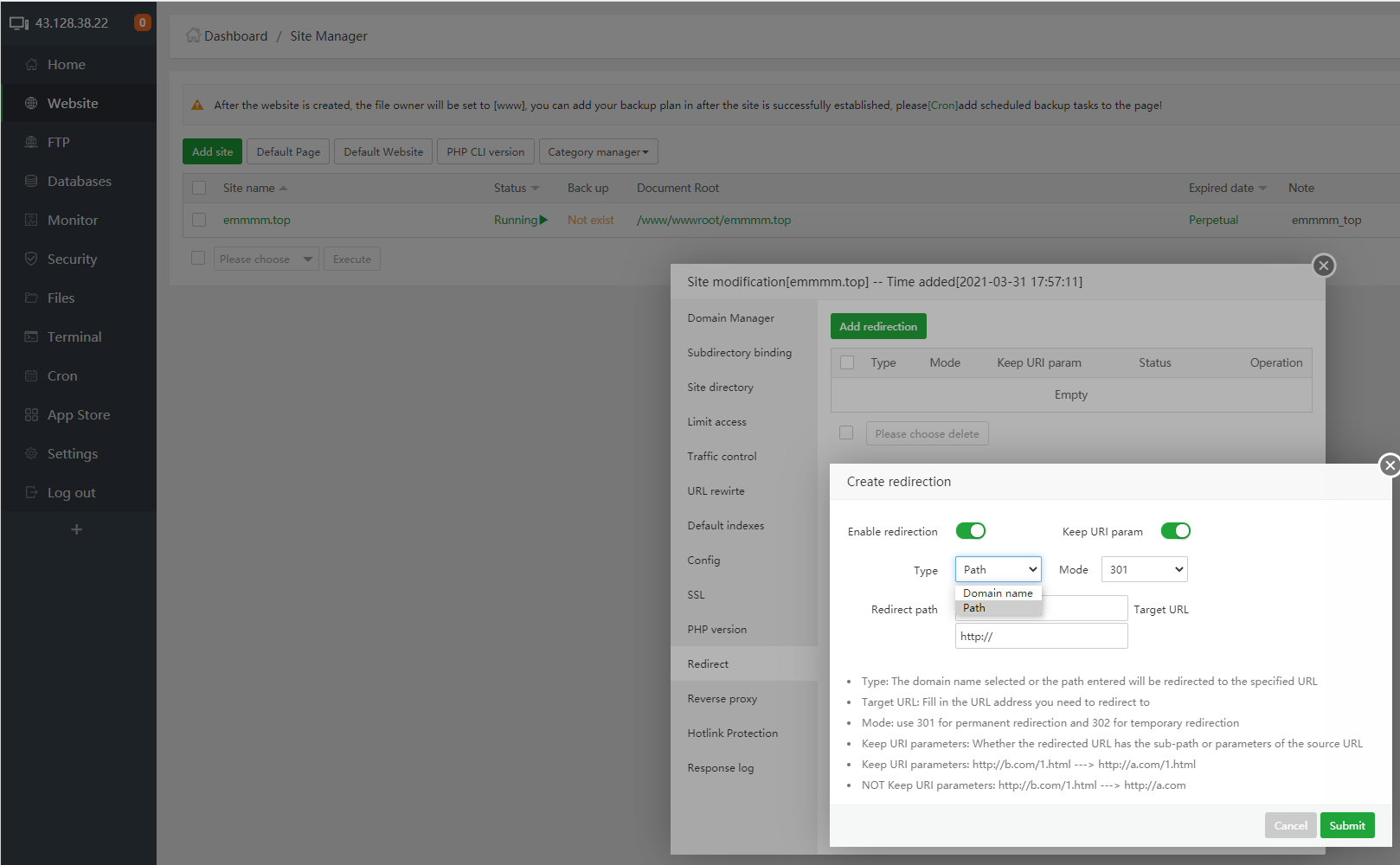The width and height of the screenshot is (1400, 865).
Task: Check the box beside Please choose dropdown
Action: click(x=198, y=258)
